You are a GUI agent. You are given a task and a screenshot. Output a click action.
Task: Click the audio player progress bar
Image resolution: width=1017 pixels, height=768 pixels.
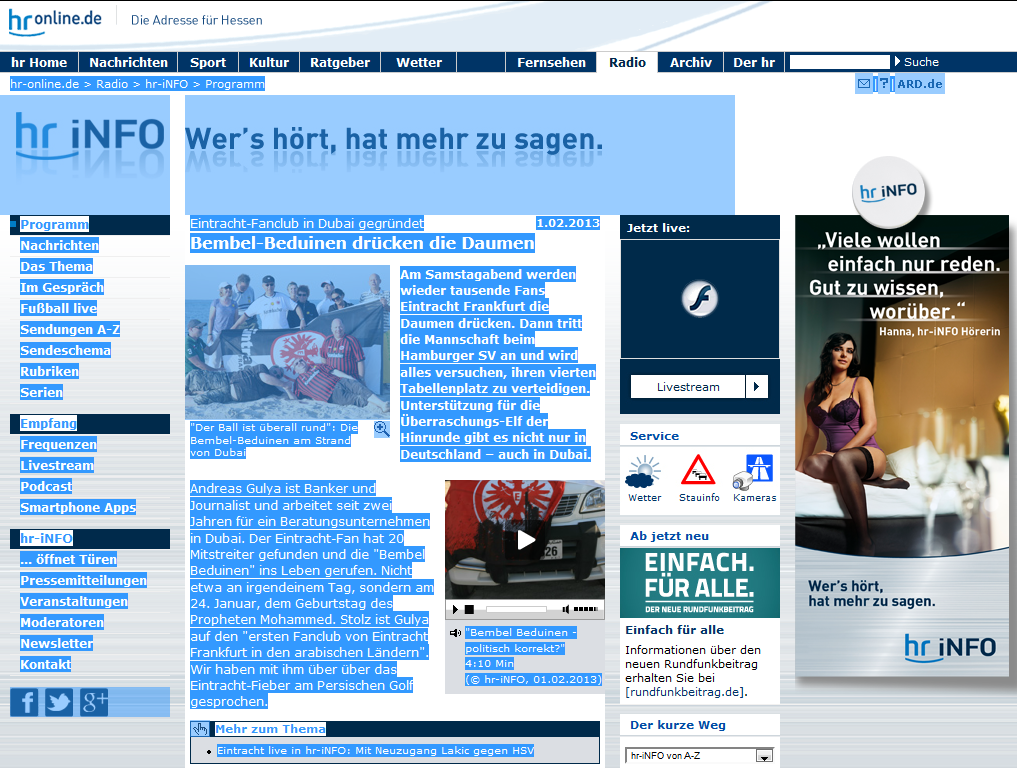pos(516,609)
